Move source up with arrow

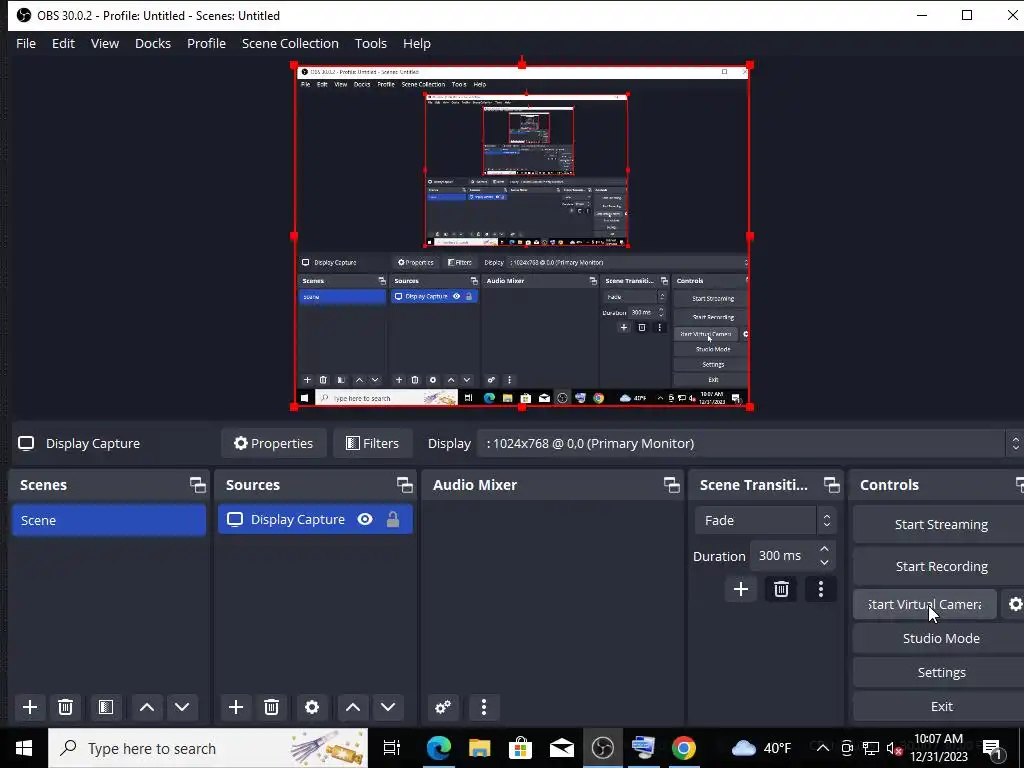pyautogui.click(x=353, y=707)
